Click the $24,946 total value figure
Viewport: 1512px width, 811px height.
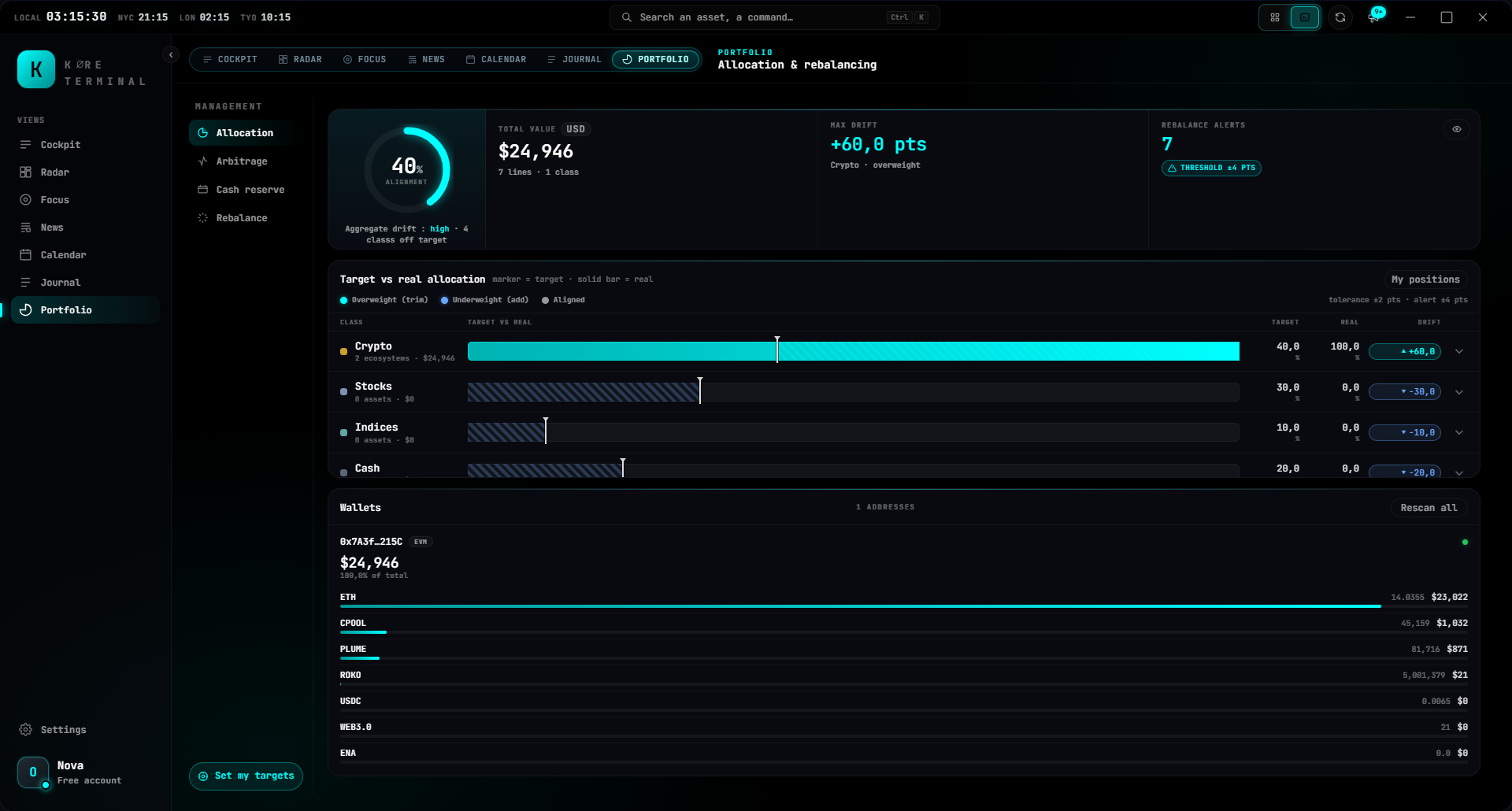535,151
